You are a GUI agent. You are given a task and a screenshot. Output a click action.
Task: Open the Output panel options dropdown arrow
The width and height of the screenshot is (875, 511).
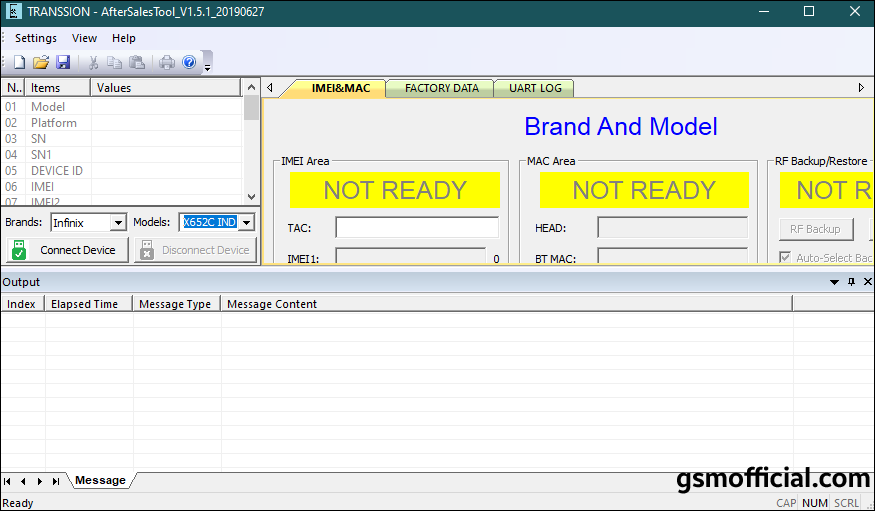tap(835, 282)
